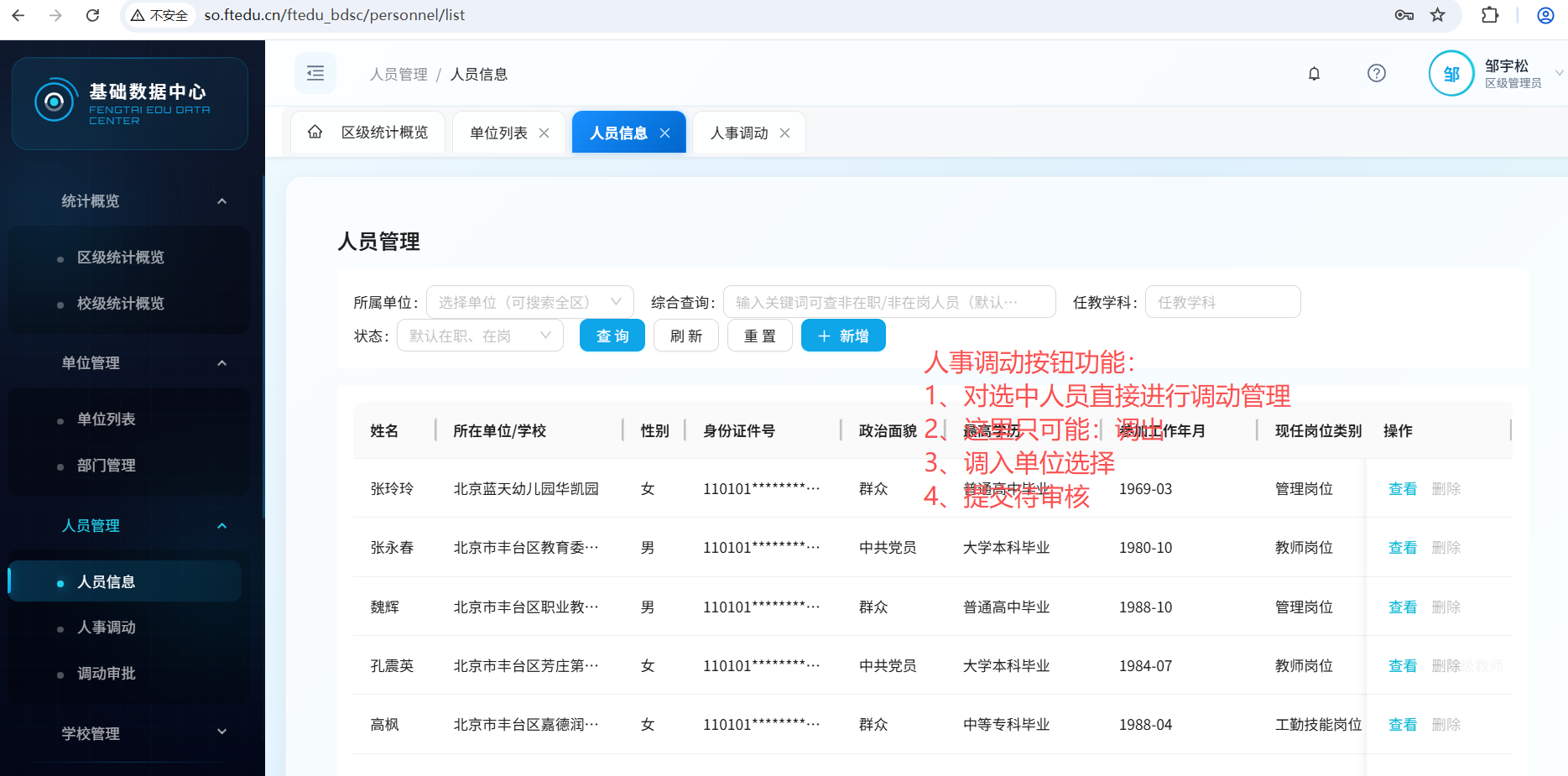Click the 新增 add button
The width and height of the screenshot is (1568, 776).
[842, 336]
